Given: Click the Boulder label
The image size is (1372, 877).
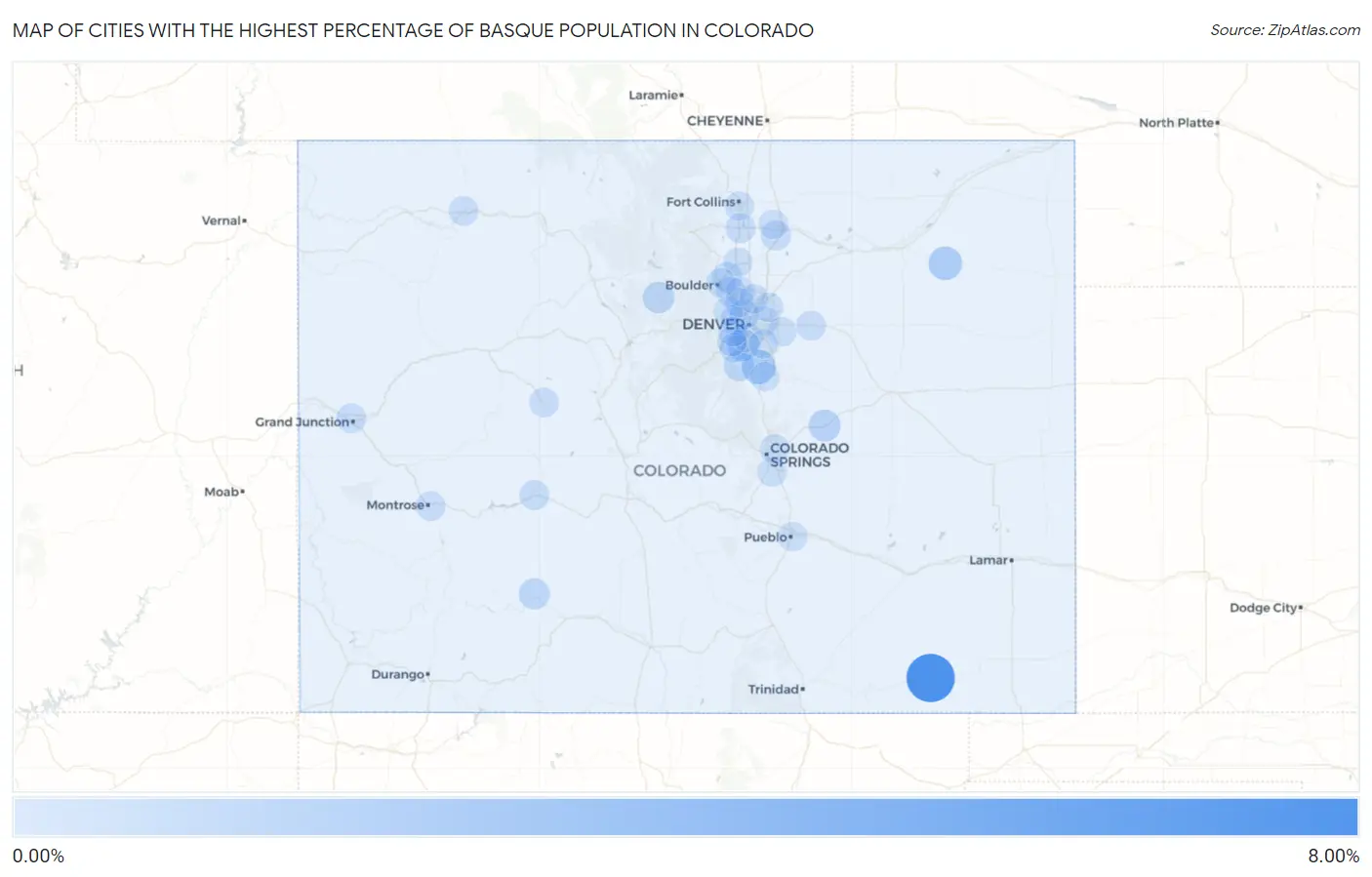Looking at the screenshot, I should (x=689, y=285).
